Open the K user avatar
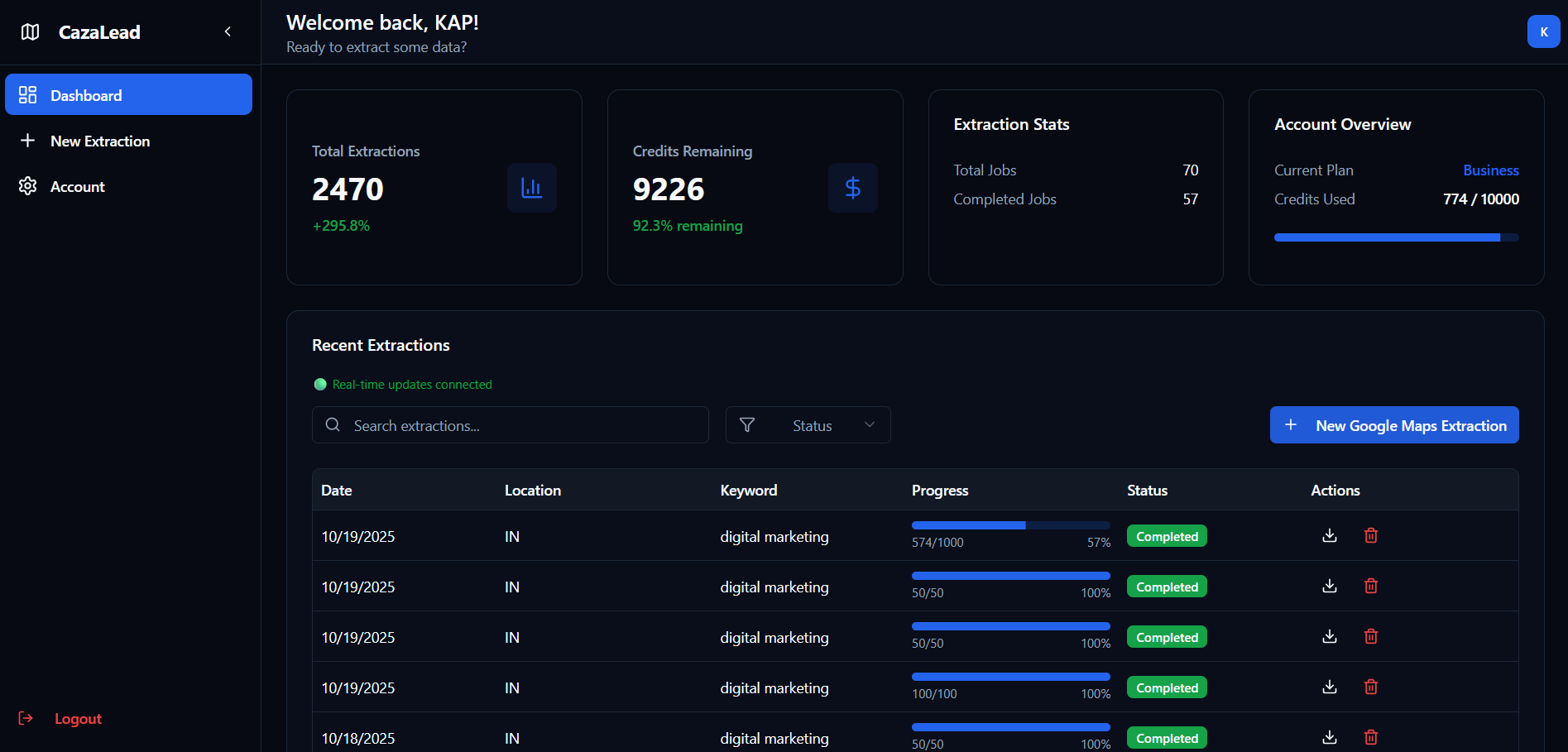 click(x=1542, y=31)
